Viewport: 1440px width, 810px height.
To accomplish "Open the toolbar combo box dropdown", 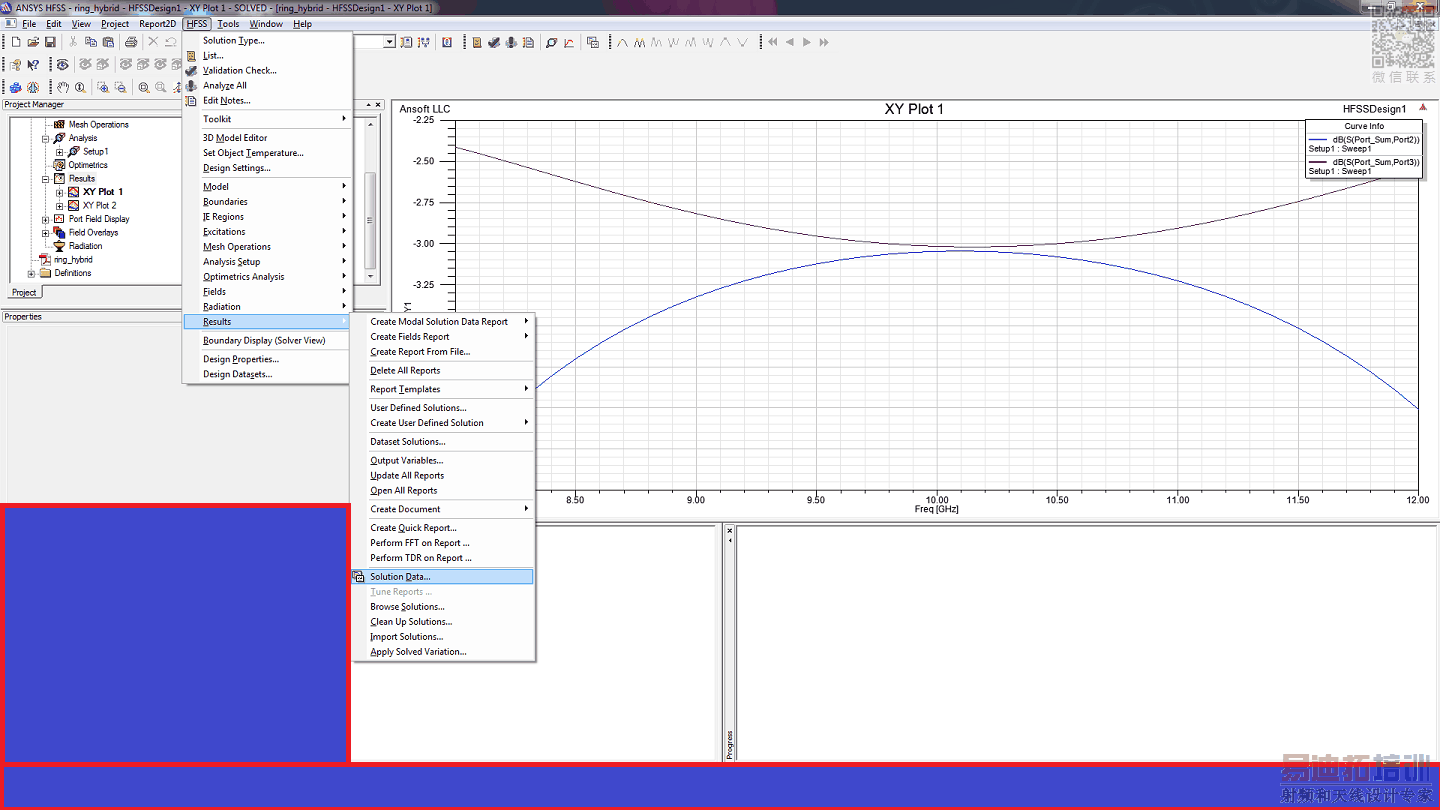I will tap(390, 42).
